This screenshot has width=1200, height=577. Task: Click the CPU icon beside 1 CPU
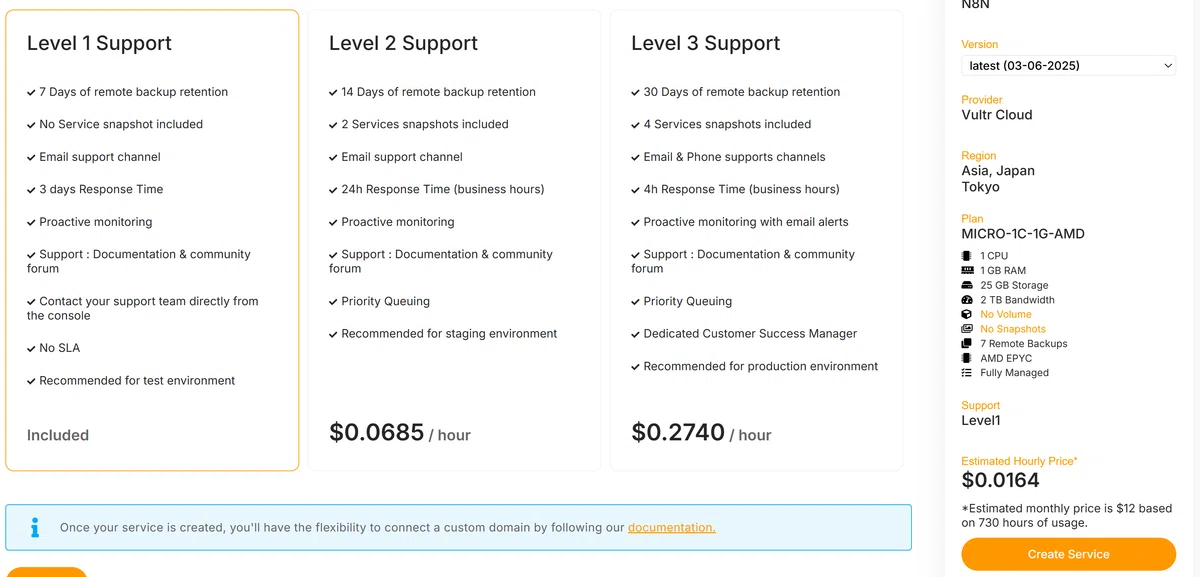coord(966,256)
